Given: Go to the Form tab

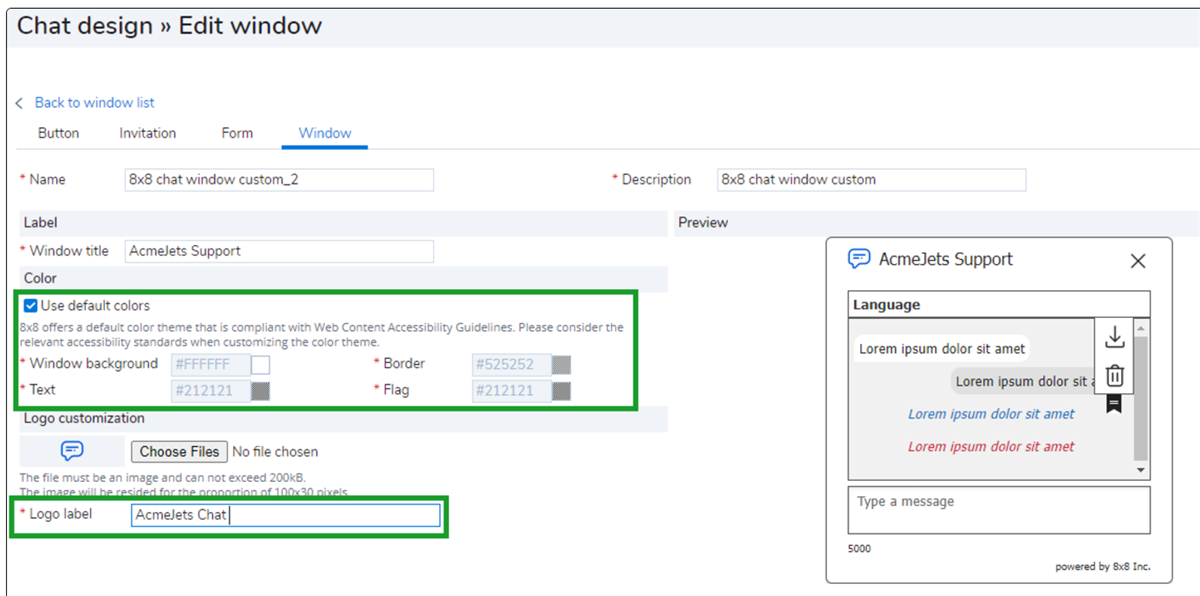Looking at the screenshot, I should click(x=237, y=133).
